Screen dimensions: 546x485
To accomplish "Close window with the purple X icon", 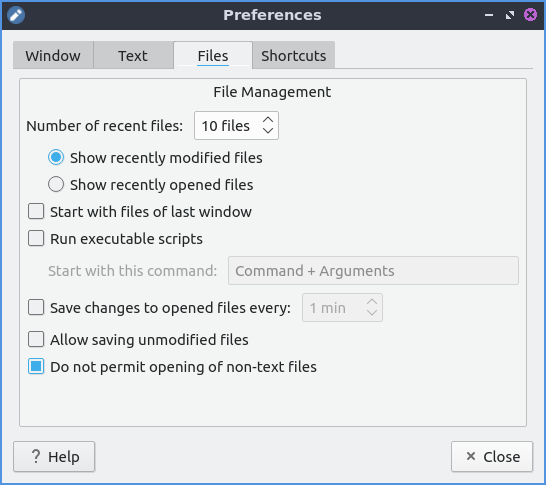I will 530,15.
